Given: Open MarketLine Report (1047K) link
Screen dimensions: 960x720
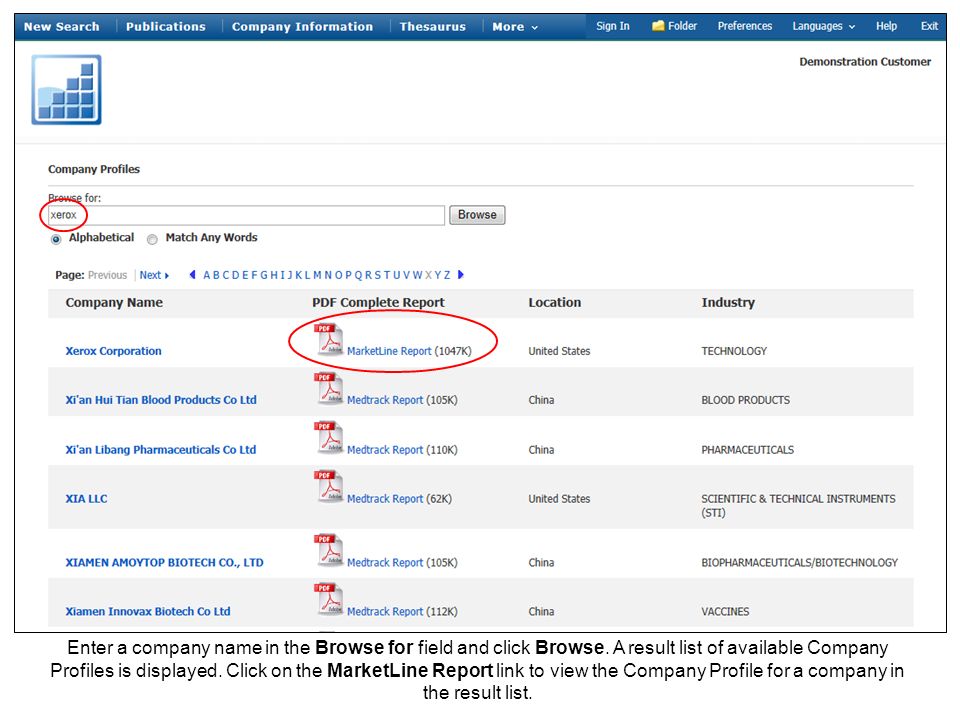Looking at the screenshot, I should tap(389, 351).
